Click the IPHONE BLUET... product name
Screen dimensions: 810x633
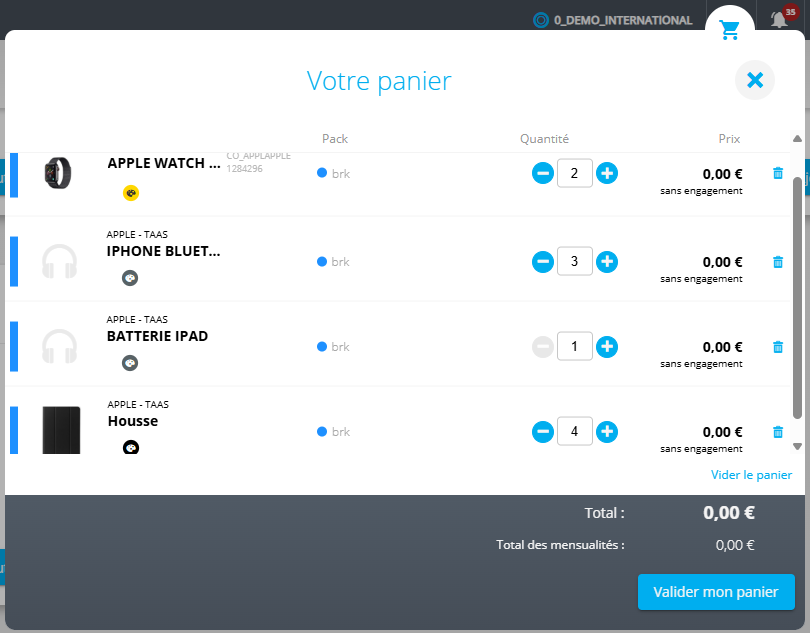pos(163,251)
